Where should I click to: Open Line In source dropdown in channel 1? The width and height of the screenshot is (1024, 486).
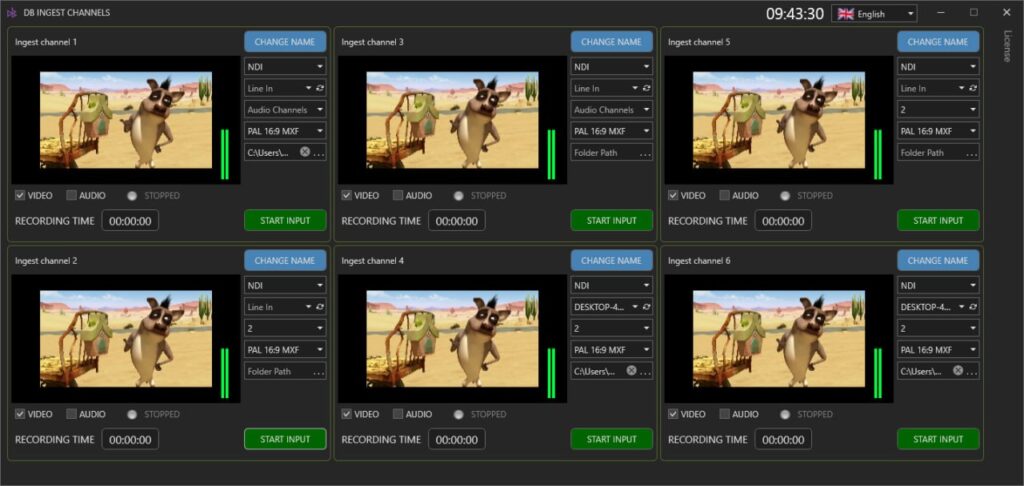[x=279, y=88]
